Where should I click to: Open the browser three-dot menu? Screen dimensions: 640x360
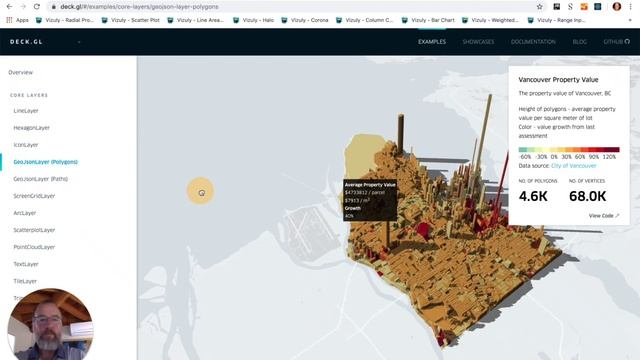631,7
